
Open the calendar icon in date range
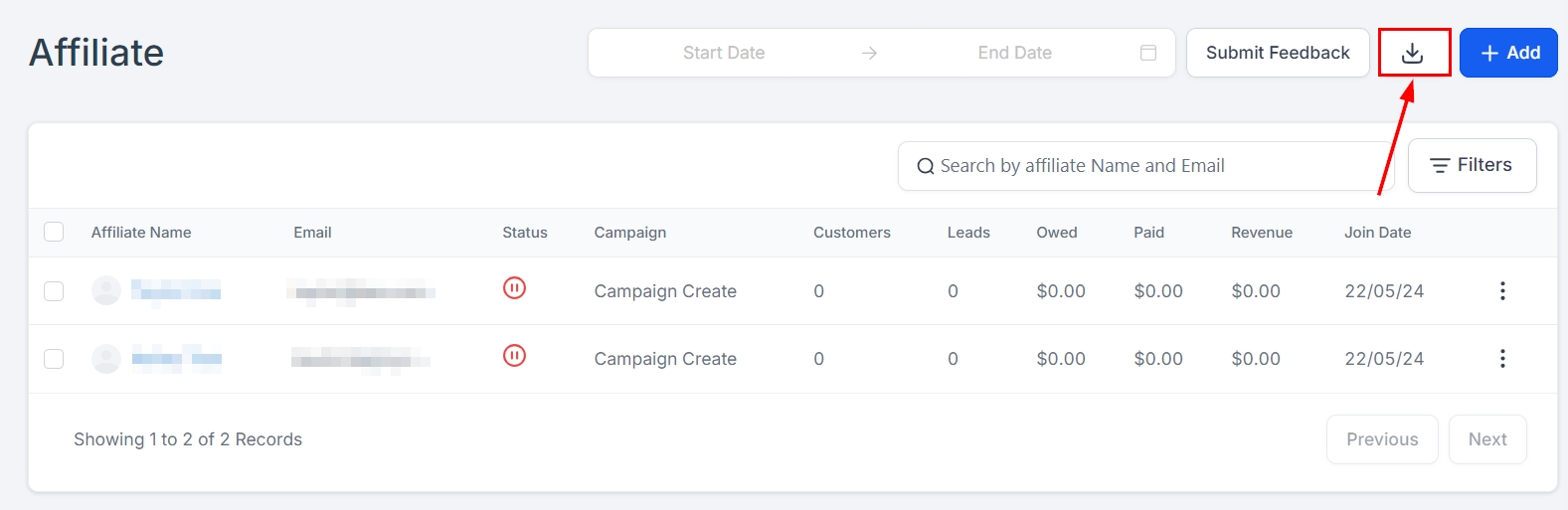(1147, 53)
